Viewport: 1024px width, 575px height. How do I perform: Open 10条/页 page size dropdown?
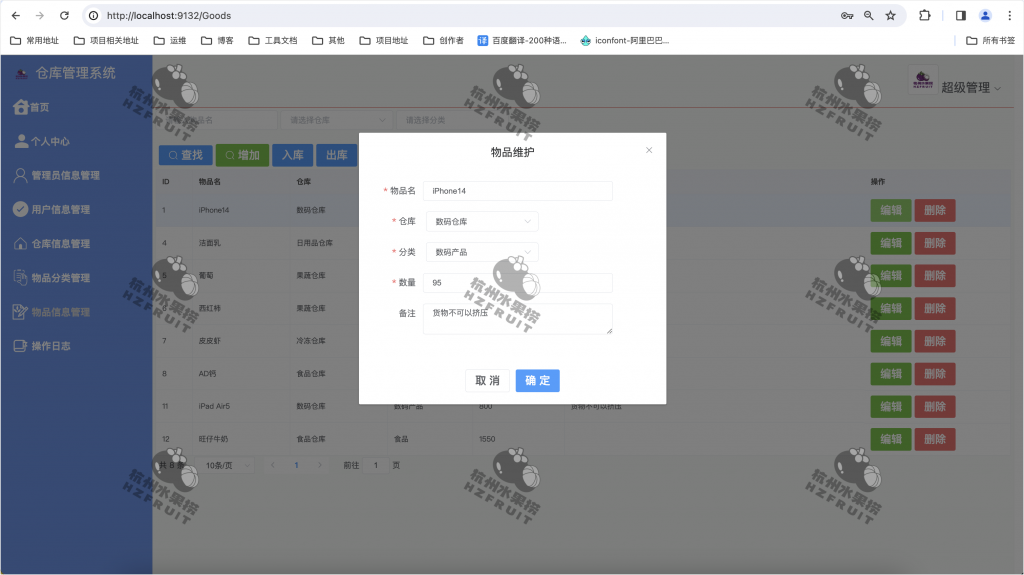[226, 465]
